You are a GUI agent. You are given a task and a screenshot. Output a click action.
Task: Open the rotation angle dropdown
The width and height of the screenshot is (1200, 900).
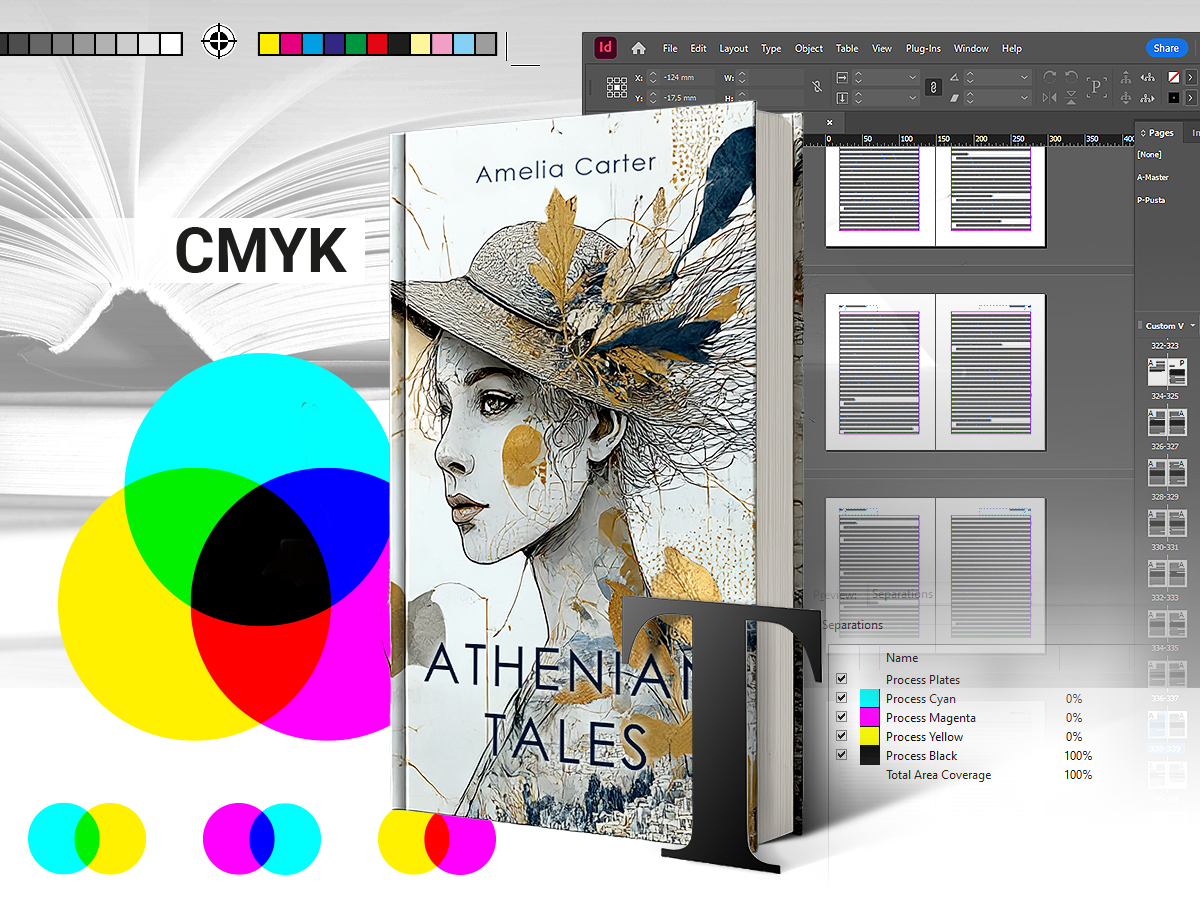(1025, 77)
